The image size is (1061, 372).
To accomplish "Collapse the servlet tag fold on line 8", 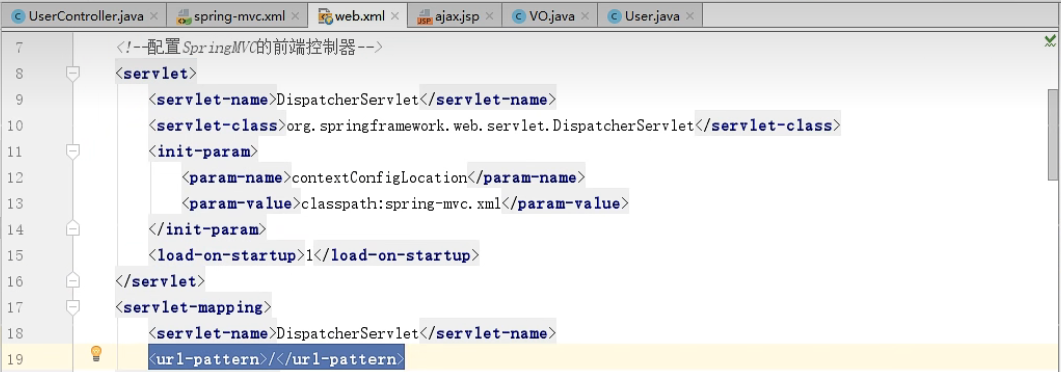I will (72, 73).
